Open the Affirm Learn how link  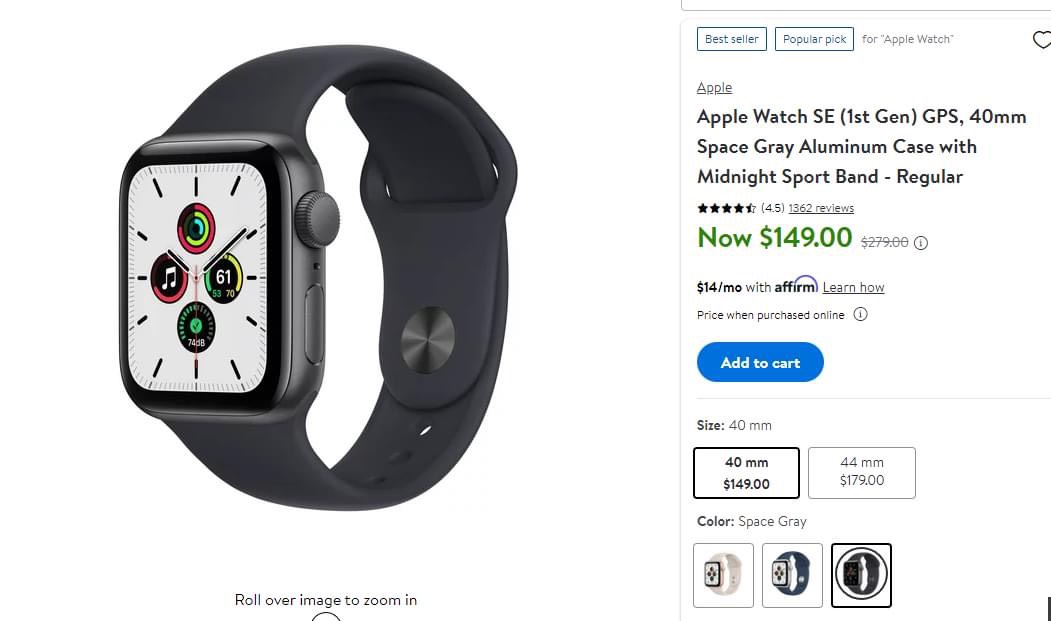click(x=853, y=287)
